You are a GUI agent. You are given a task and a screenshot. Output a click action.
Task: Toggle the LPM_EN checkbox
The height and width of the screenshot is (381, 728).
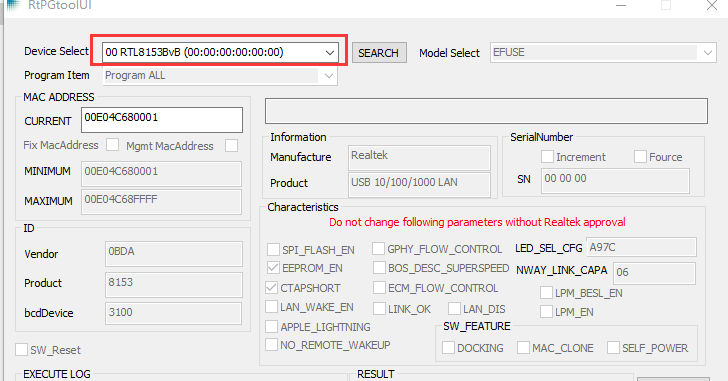click(546, 311)
